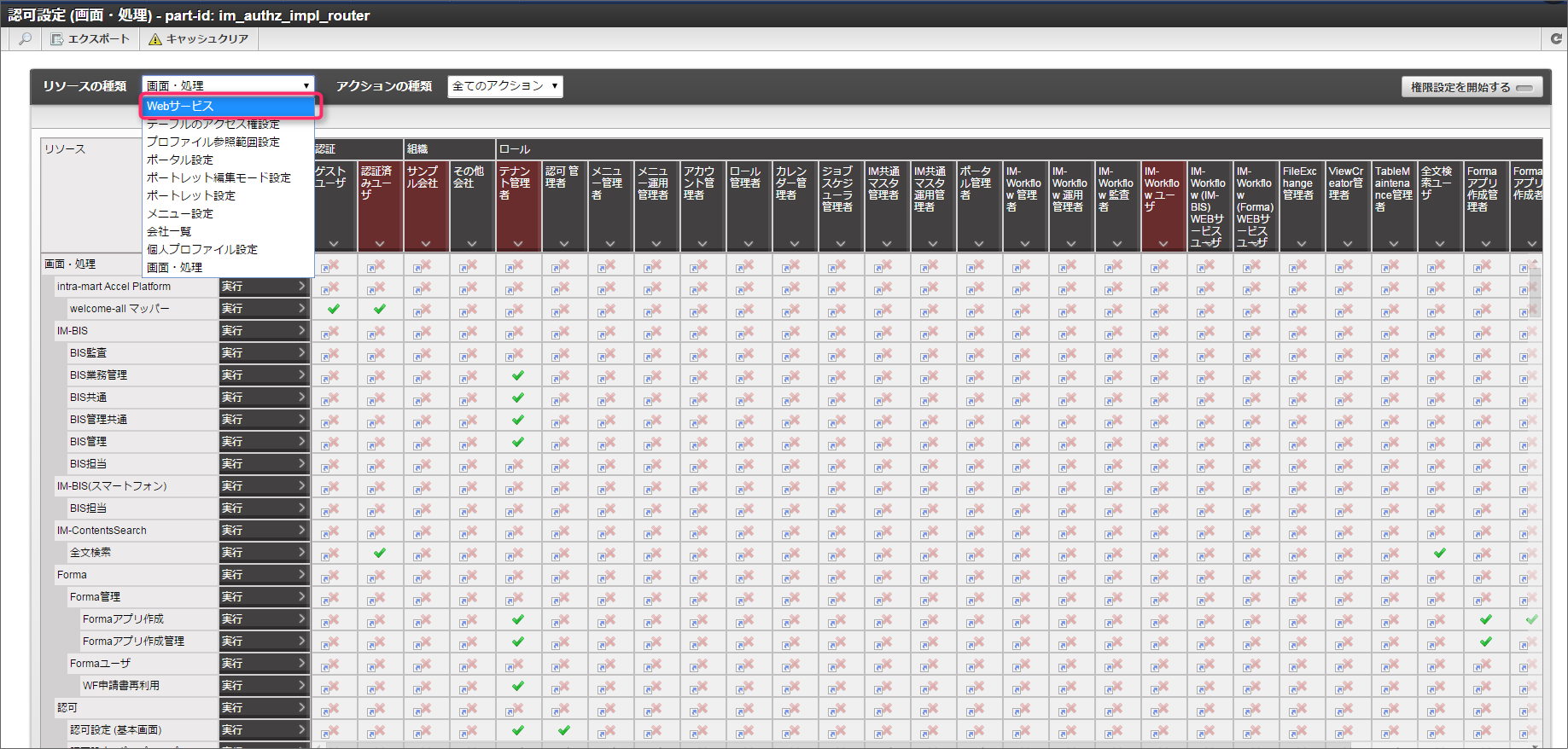Viewport: 1568px width, 749px height.
Task: Open the action type 全てのアクション dropdown
Action: [x=505, y=86]
